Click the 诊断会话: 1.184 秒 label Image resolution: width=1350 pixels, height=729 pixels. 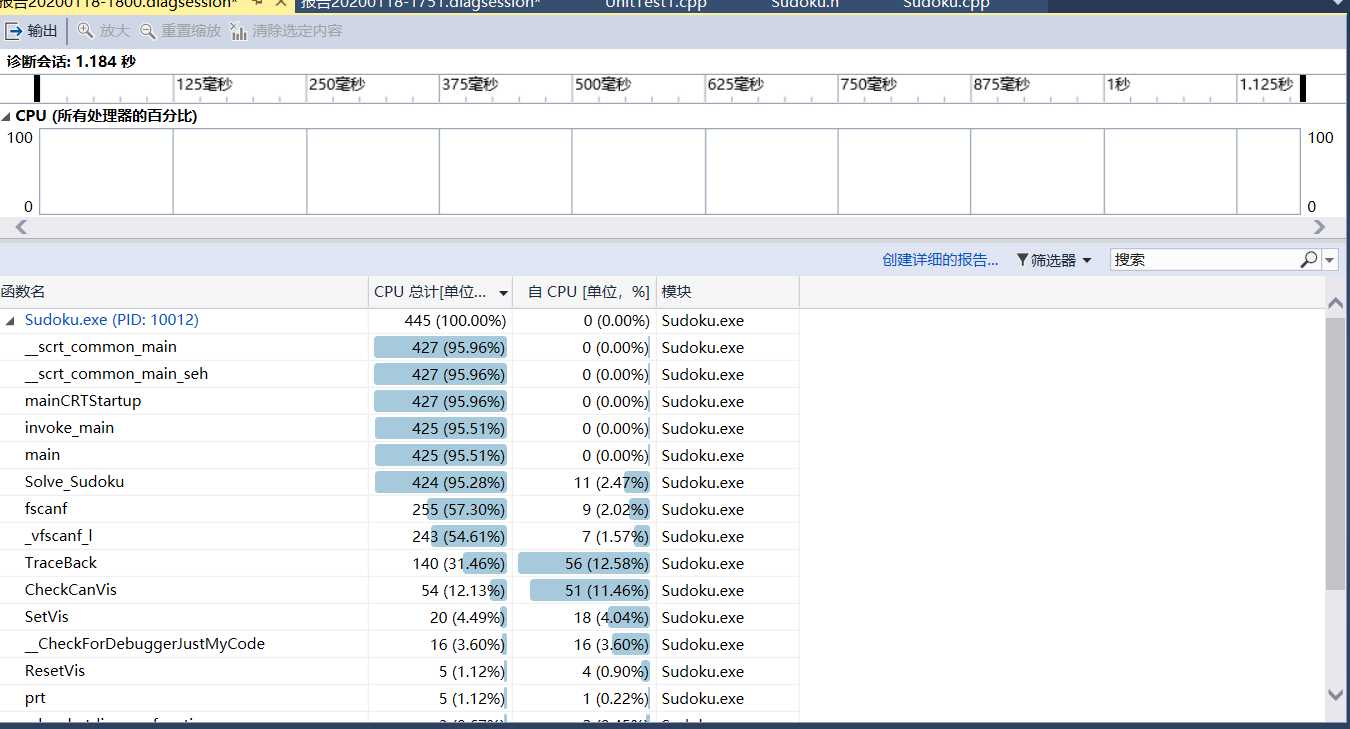[x=71, y=61]
